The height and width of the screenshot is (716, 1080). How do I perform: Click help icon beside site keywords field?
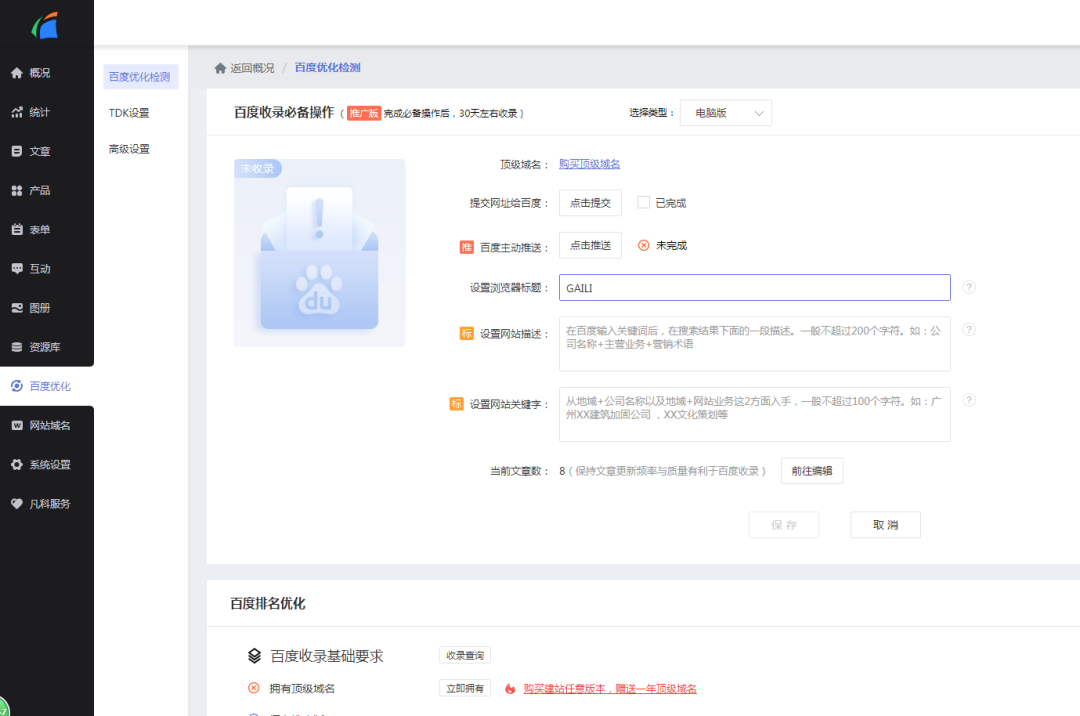[969, 400]
